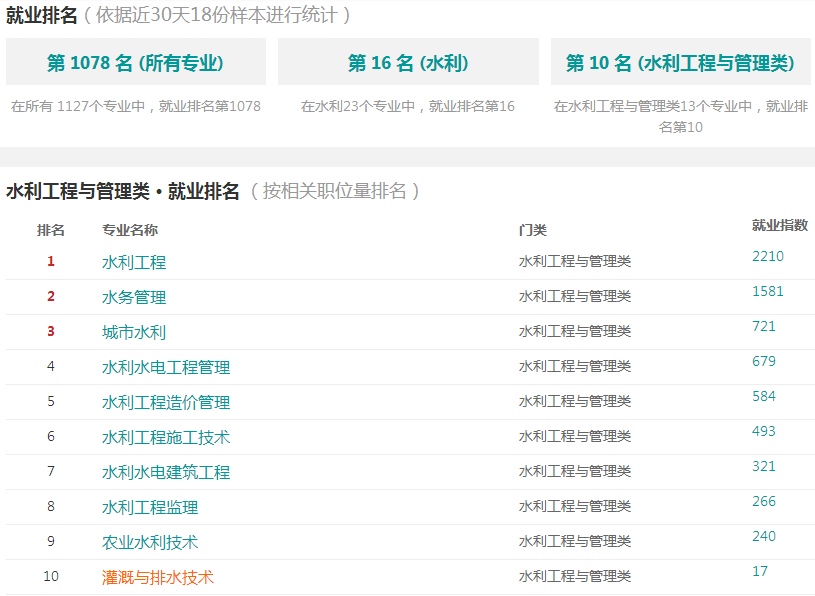Screen dimensions: 815x596
Task: Click employment index value 679
Action: (x=764, y=361)
